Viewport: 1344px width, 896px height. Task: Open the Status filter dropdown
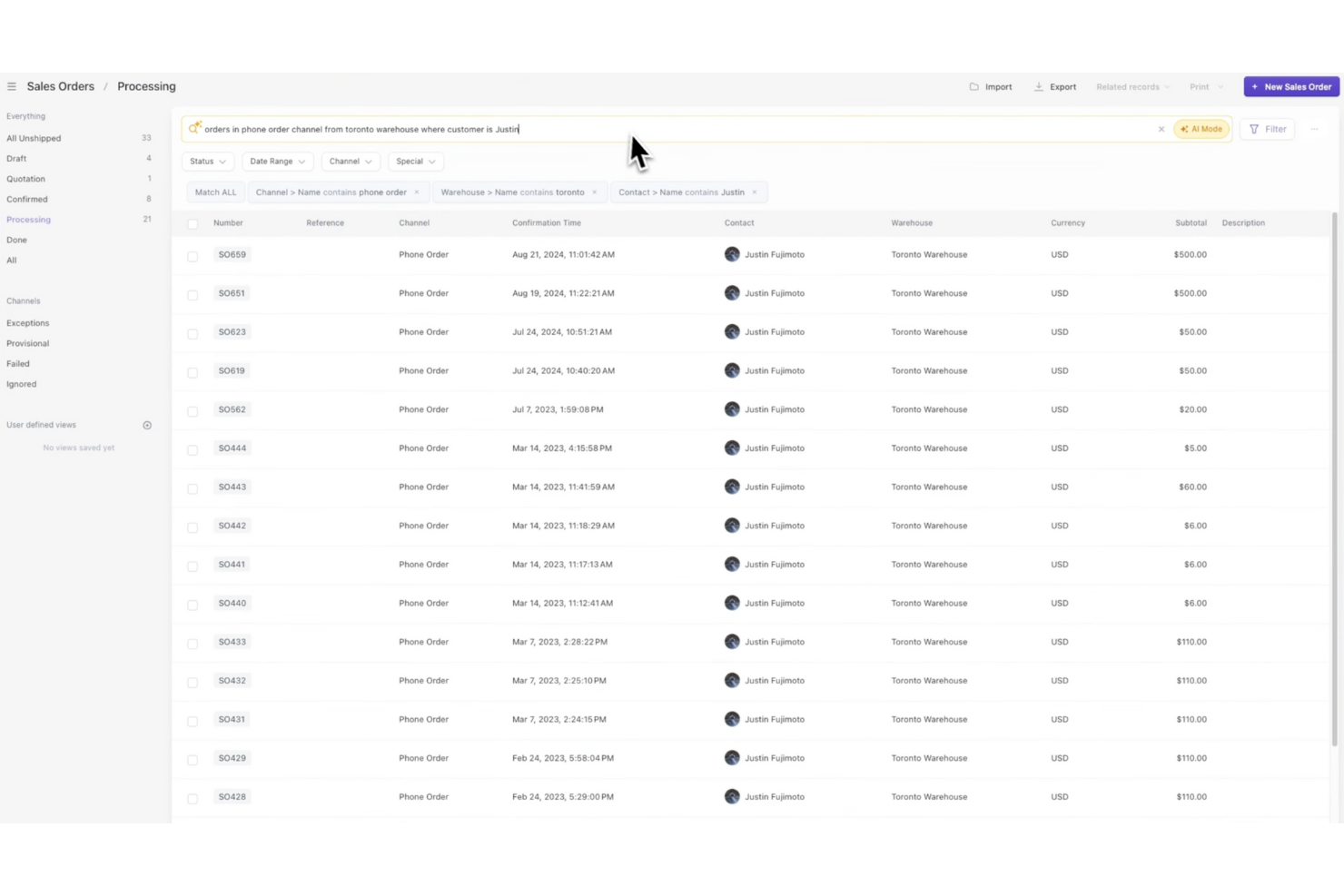pos(207,161)
